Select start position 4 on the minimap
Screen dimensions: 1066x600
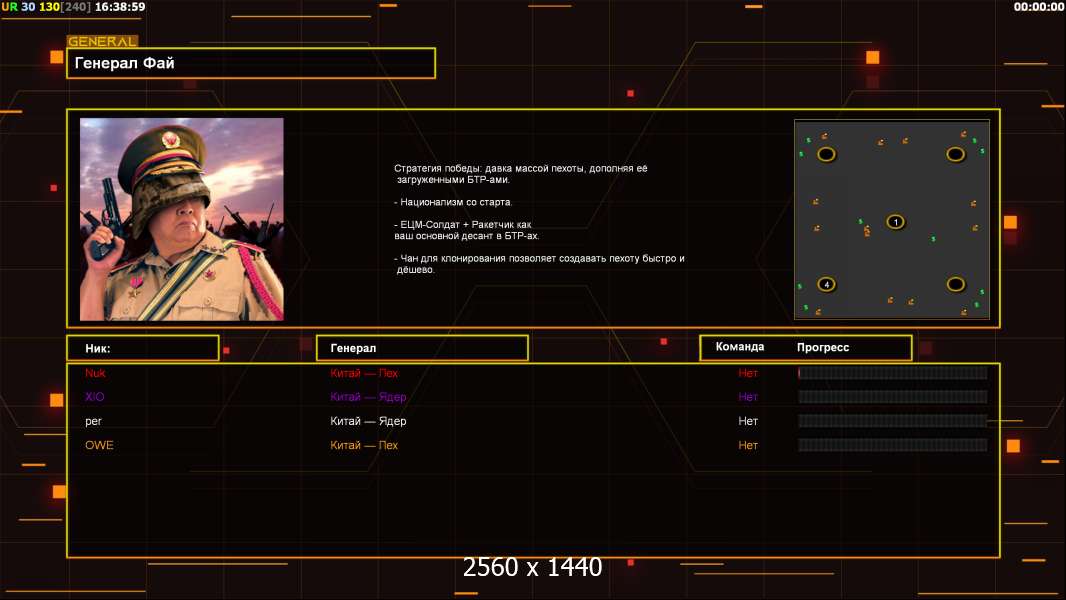[x=826, y=284]
